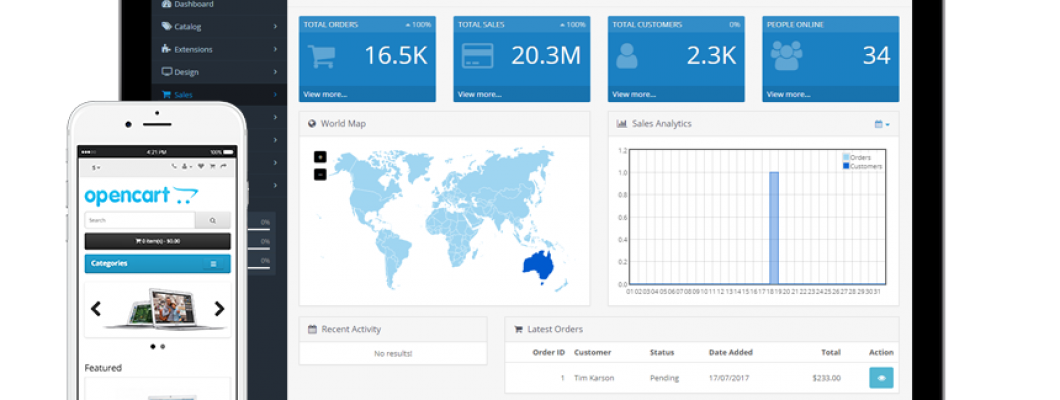Expand the Extensions sidebar menu
The image size is (1060, 400).
click(x=220, y=49)
